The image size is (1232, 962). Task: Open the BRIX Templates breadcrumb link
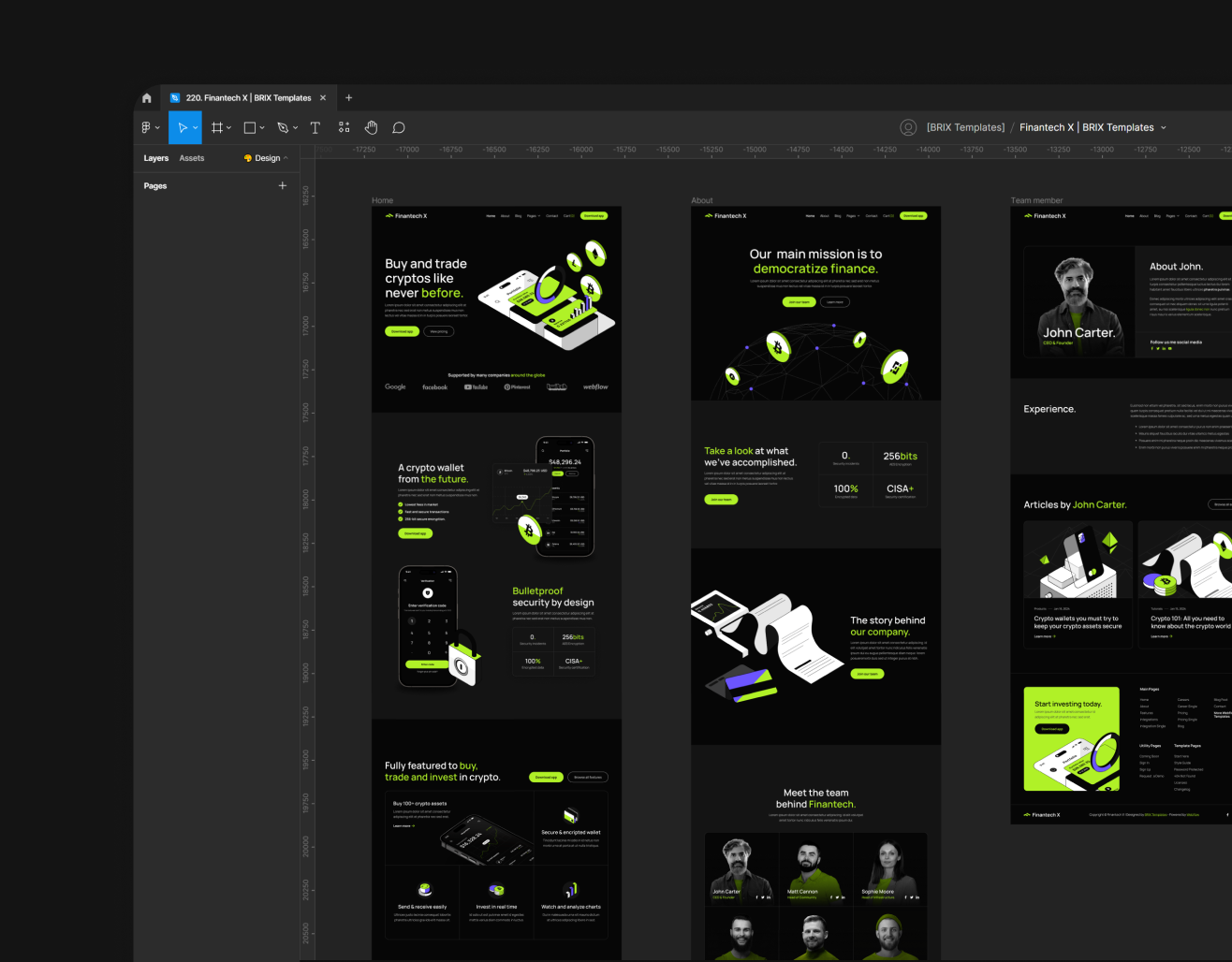coord(964,127)
